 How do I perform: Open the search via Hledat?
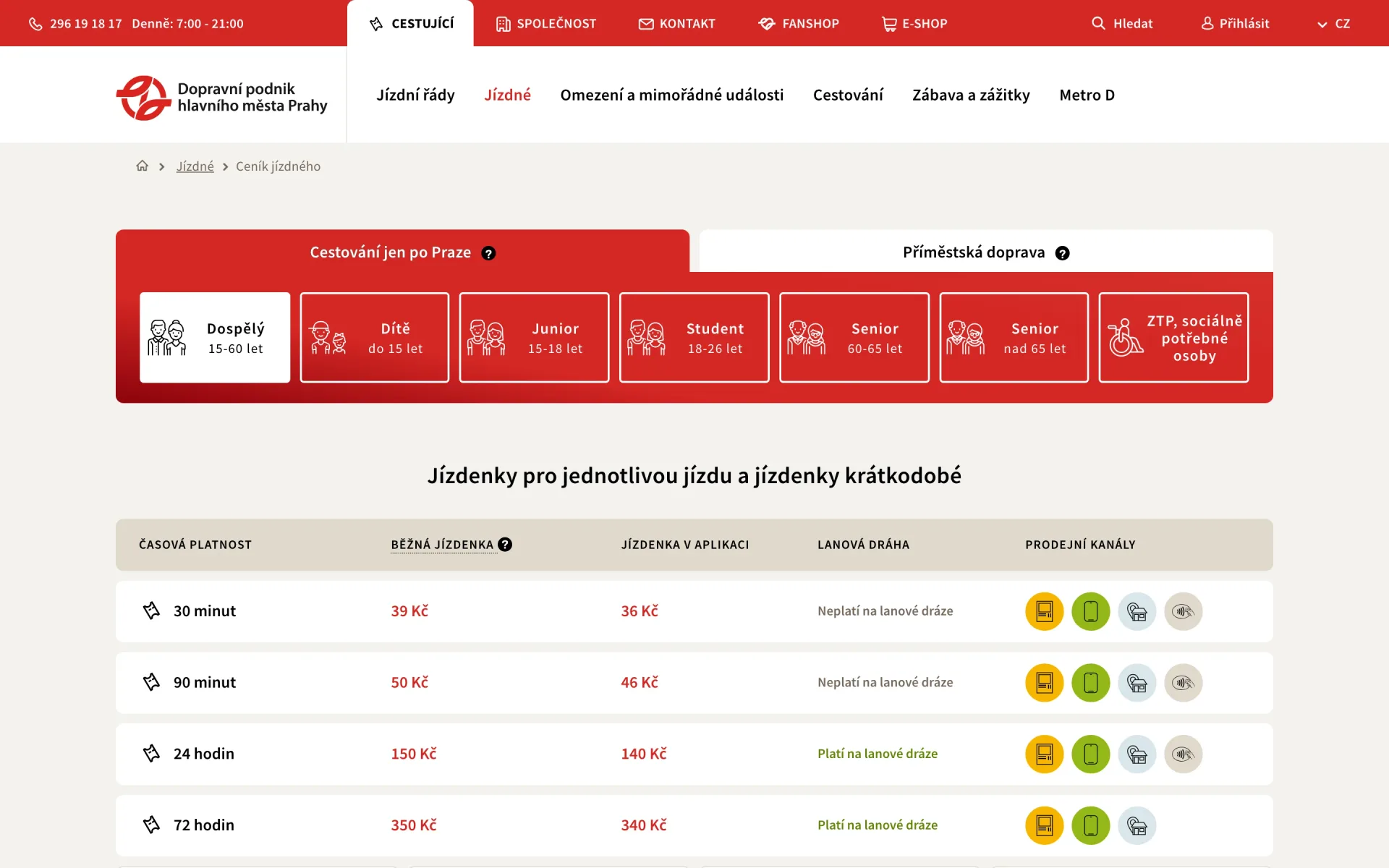click(x=1122, y=24)
